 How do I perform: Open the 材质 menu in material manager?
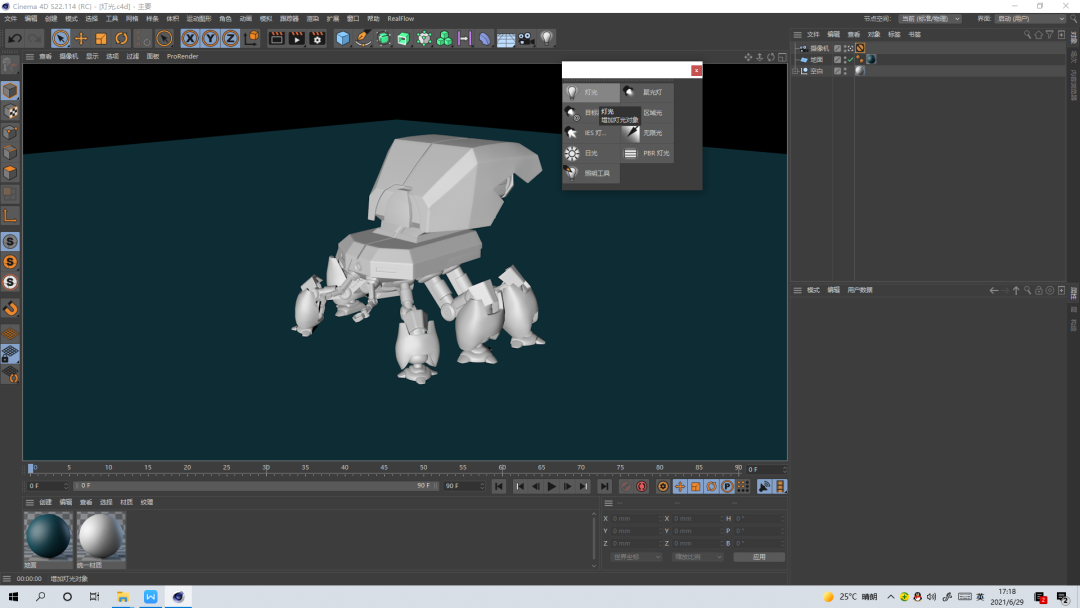(126, 503)
